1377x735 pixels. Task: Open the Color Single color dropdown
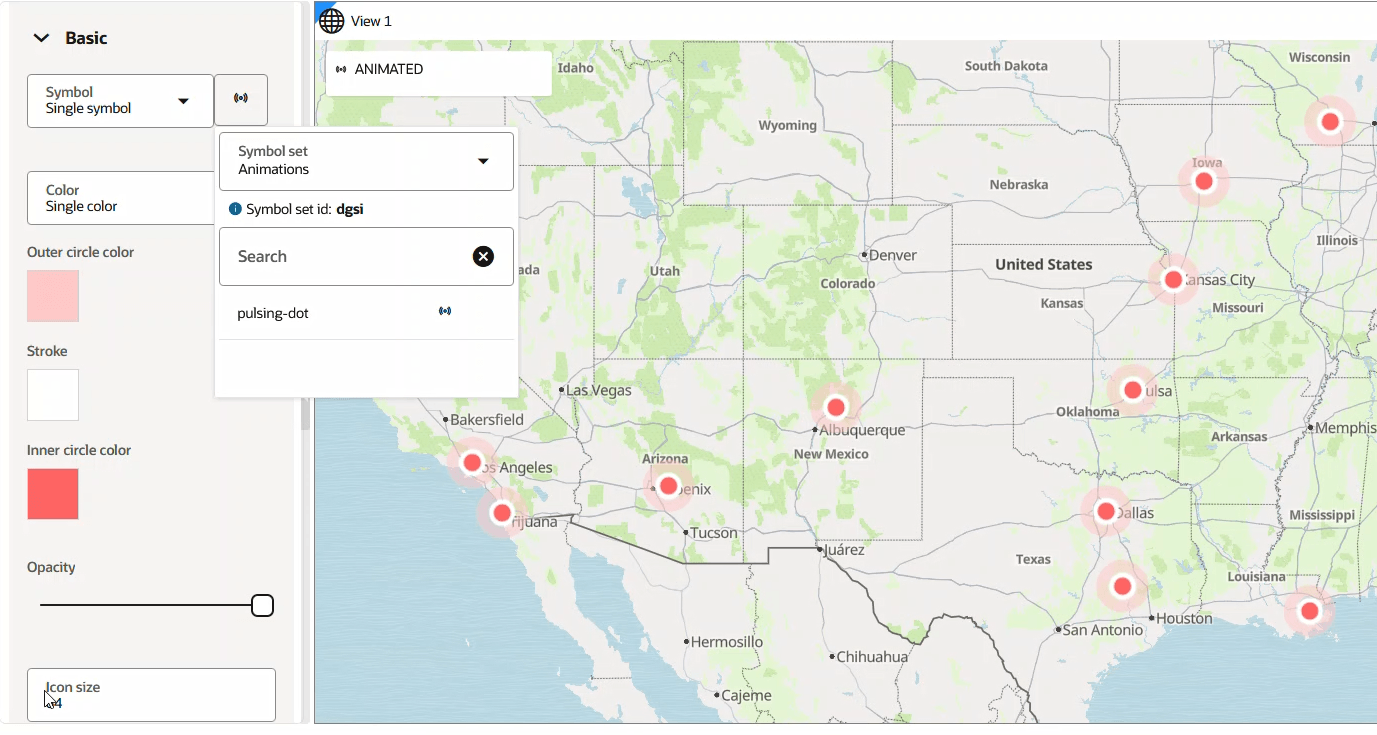pos(120,198)
